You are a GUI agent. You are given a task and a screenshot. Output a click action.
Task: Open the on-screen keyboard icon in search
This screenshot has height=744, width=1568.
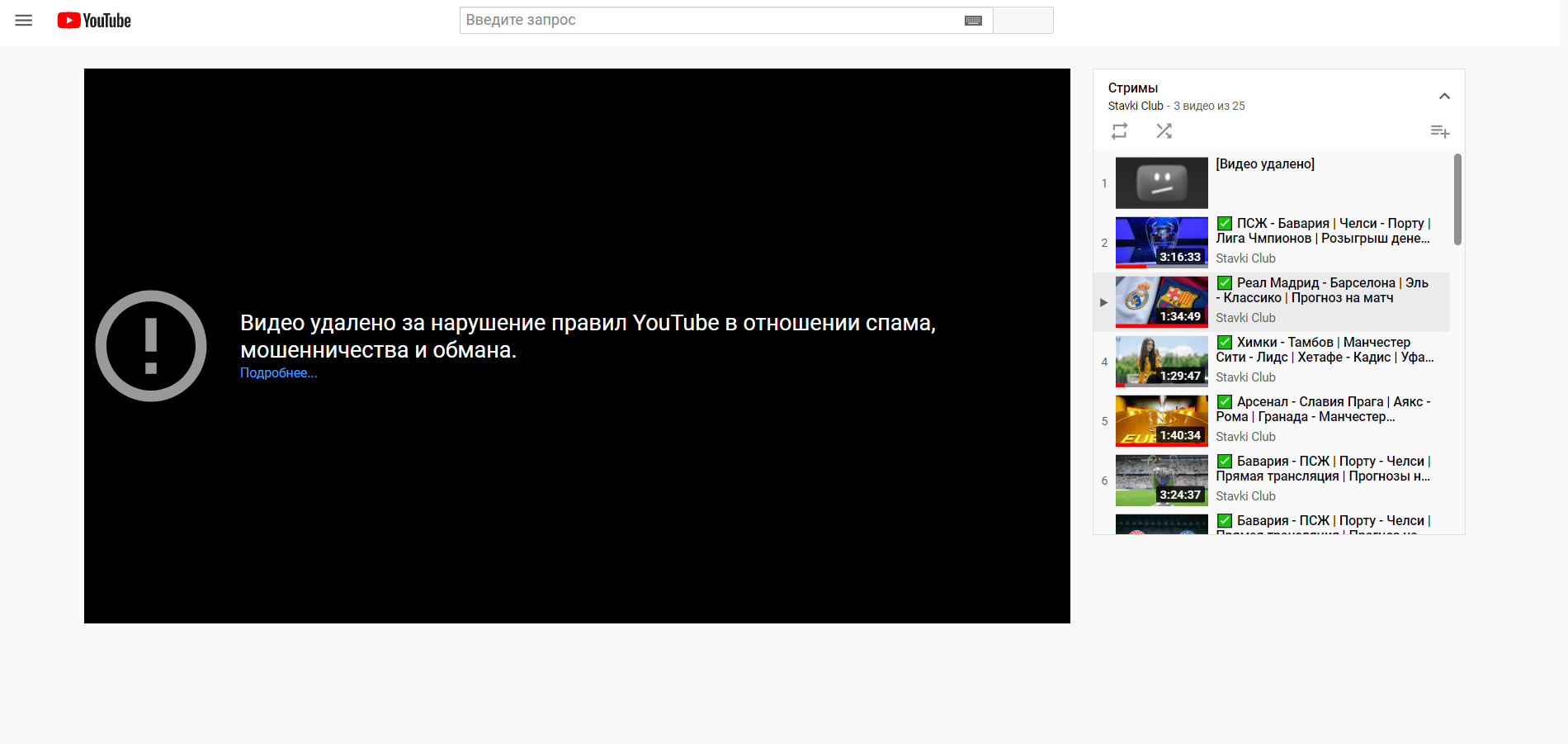click(973, 21)
